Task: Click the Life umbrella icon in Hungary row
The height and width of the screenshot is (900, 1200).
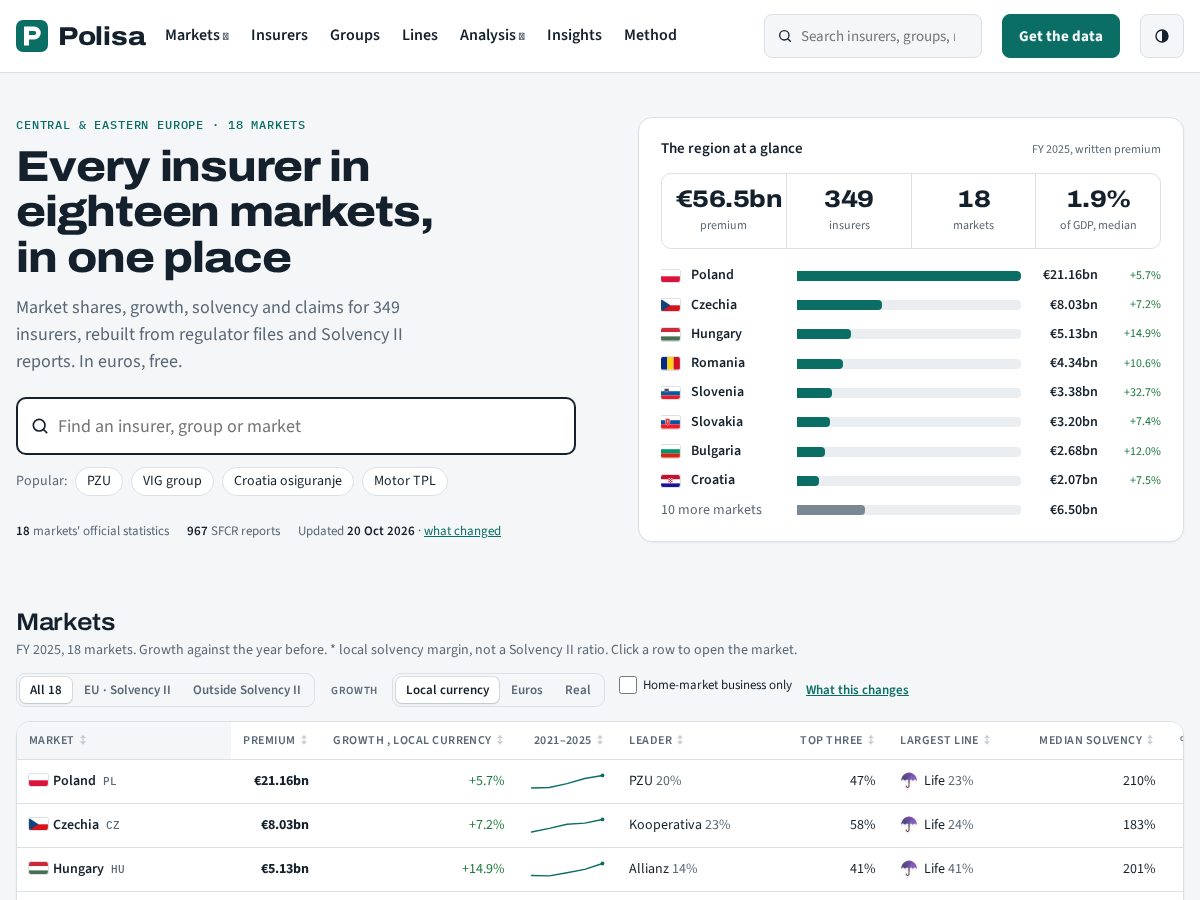Action: pos(909,869)
